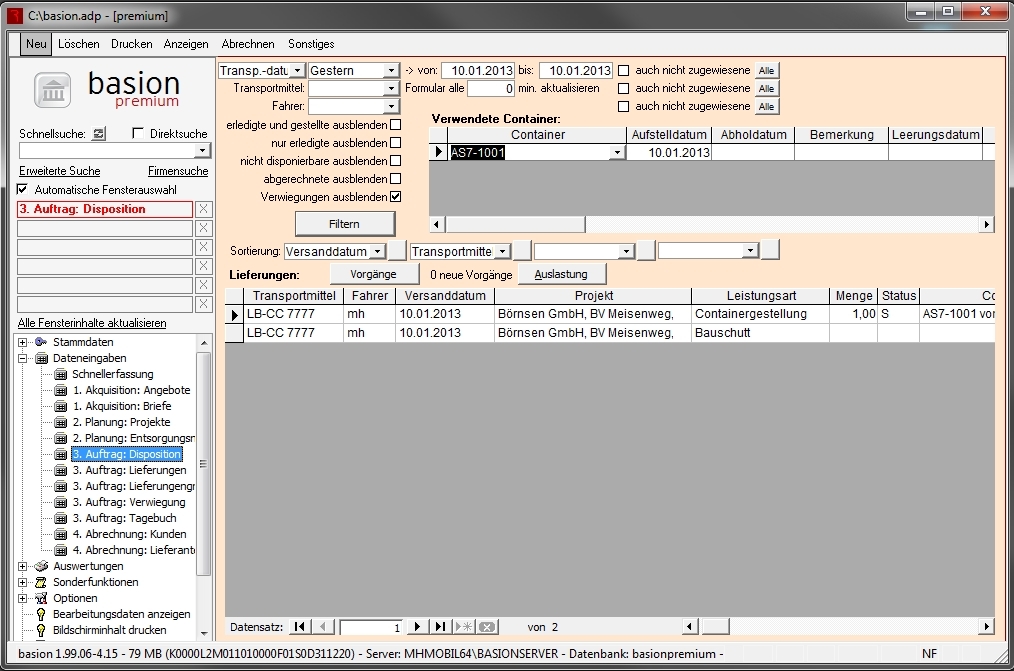This screenshot has width=1014, height=671.
Task: Go to next record in Datensatz navigator
Action: pyautogui.click(x=418, y=627)
